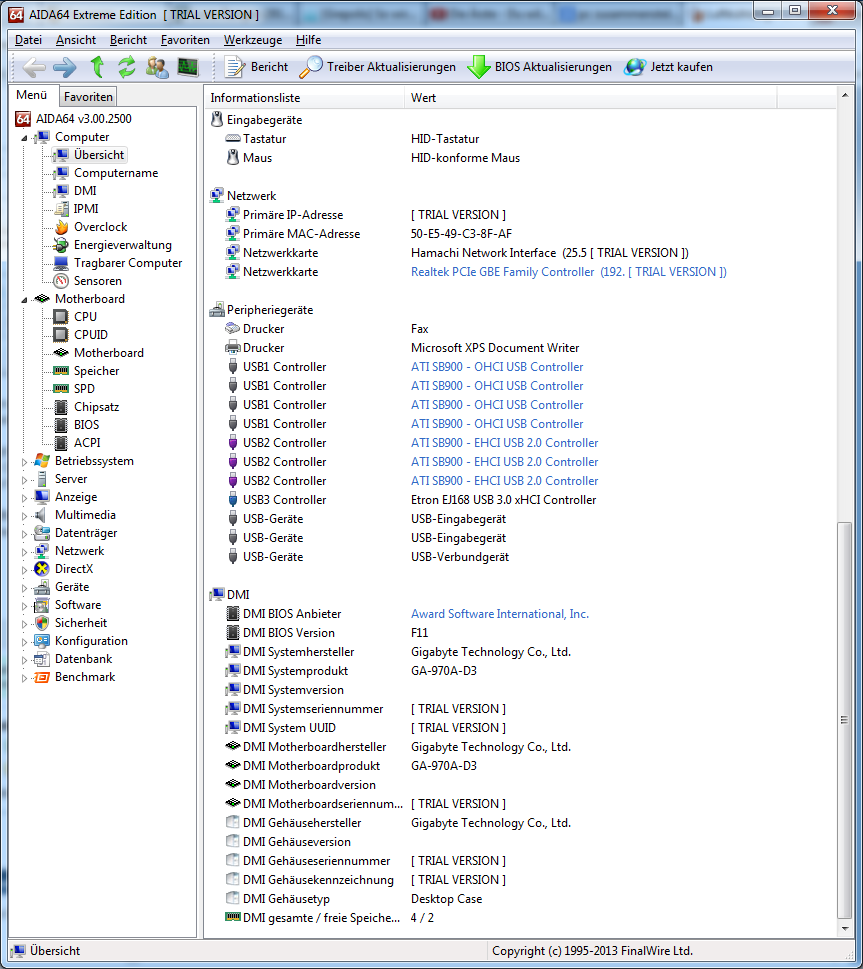Collapse the Motherboard tree node

(x=24, y=300)
